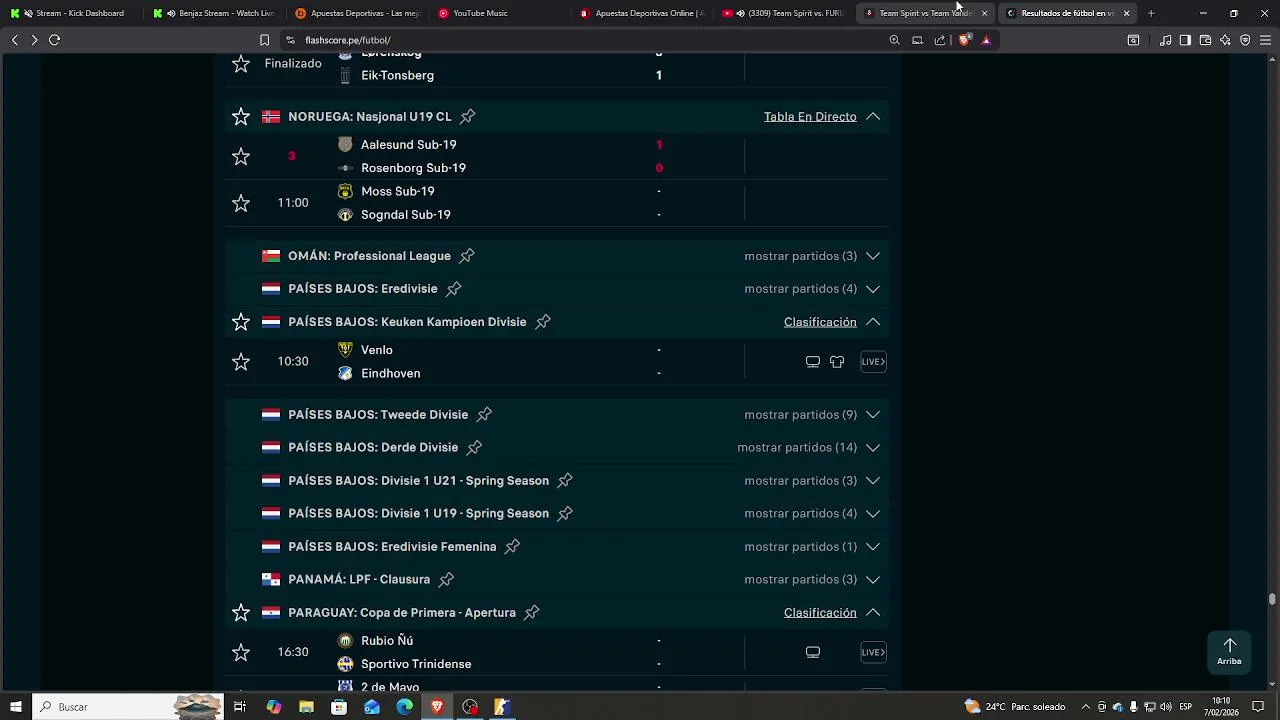Go back to previous page

[14, 40]
